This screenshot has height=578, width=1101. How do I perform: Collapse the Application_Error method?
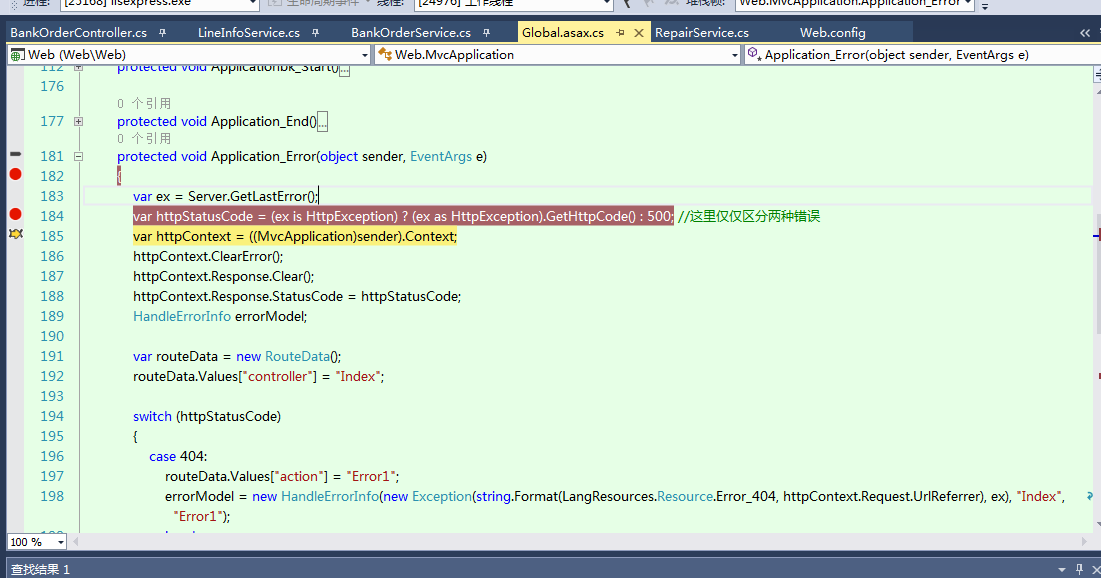coord(79,156)
